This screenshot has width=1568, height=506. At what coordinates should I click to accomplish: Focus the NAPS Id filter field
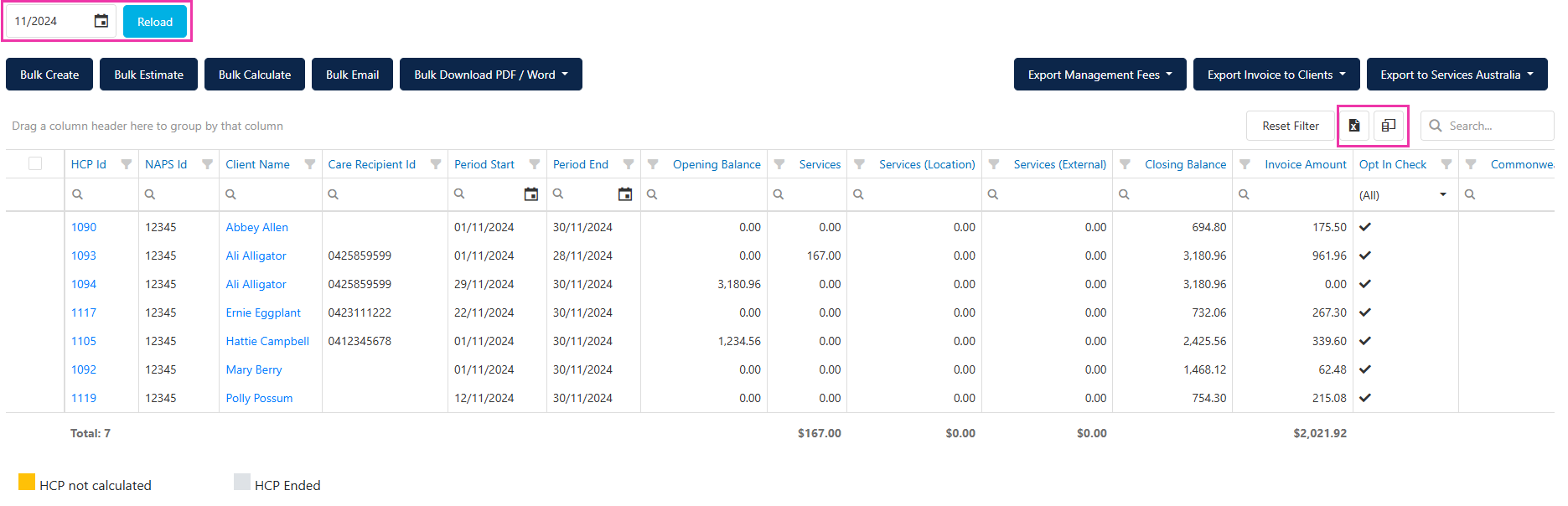179,194
